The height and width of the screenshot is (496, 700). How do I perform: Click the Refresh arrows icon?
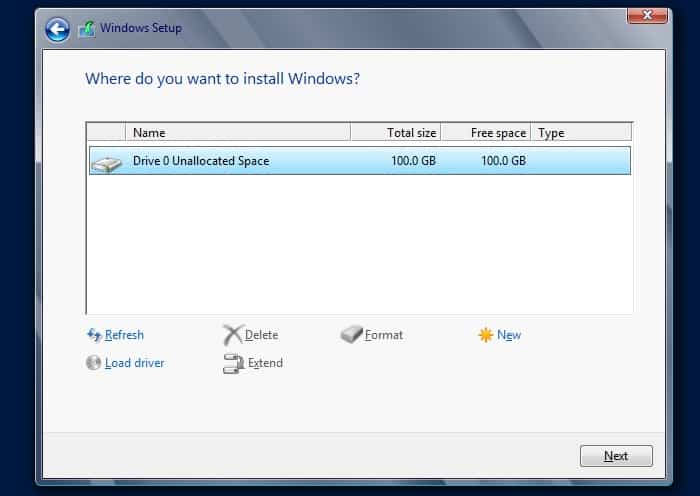[94, 335]
